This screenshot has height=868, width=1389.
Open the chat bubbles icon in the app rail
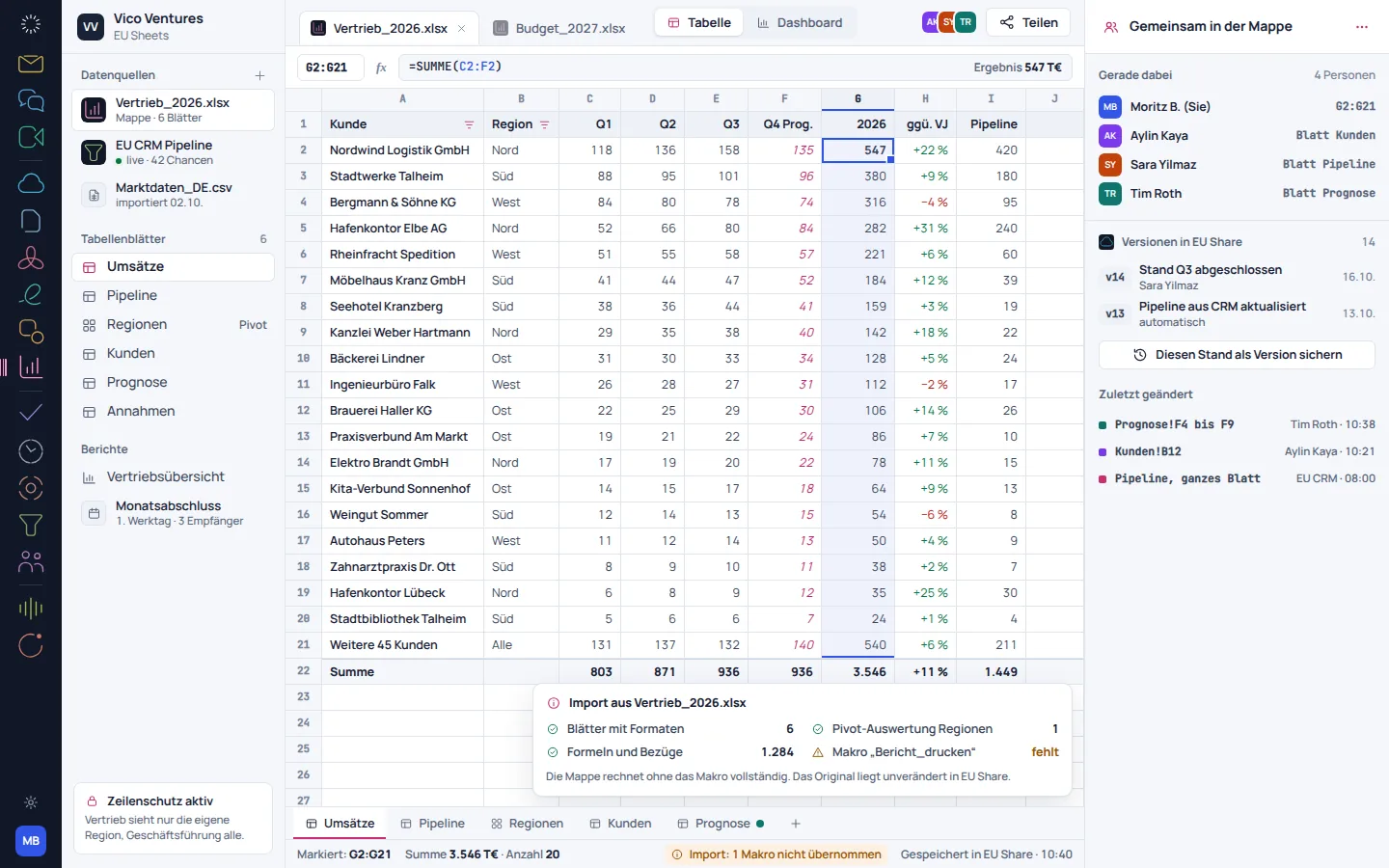click(31, 100)
